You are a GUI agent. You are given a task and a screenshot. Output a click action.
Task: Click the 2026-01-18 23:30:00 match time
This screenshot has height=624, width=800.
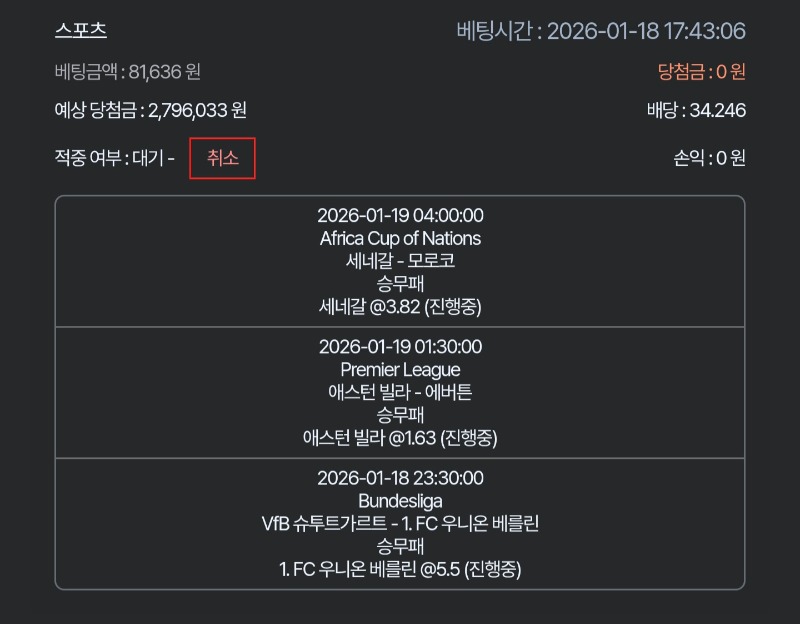[400, 477]
